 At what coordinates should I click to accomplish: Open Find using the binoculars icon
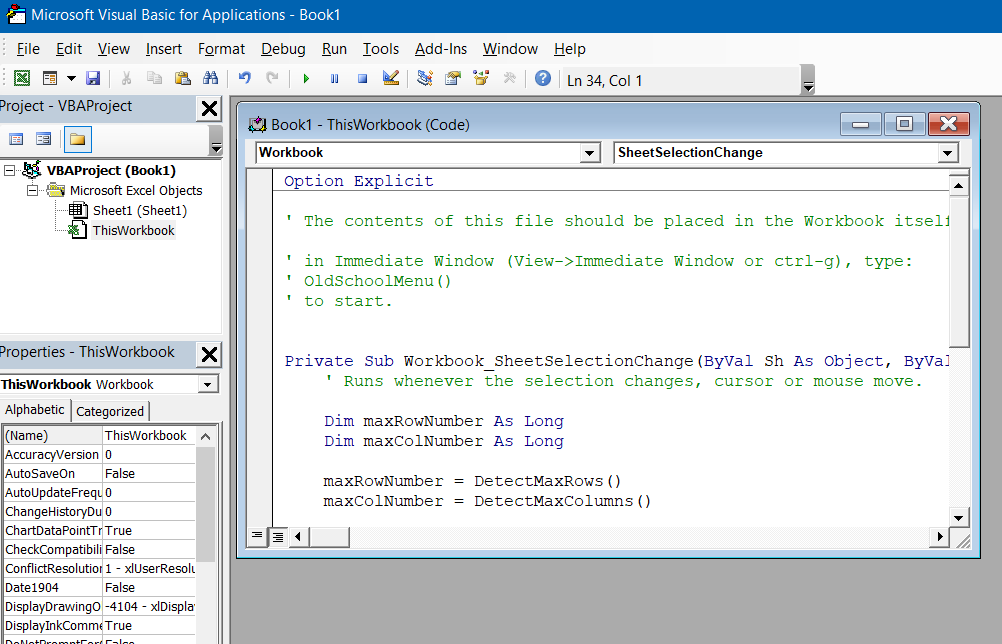(x=209, y=78)
